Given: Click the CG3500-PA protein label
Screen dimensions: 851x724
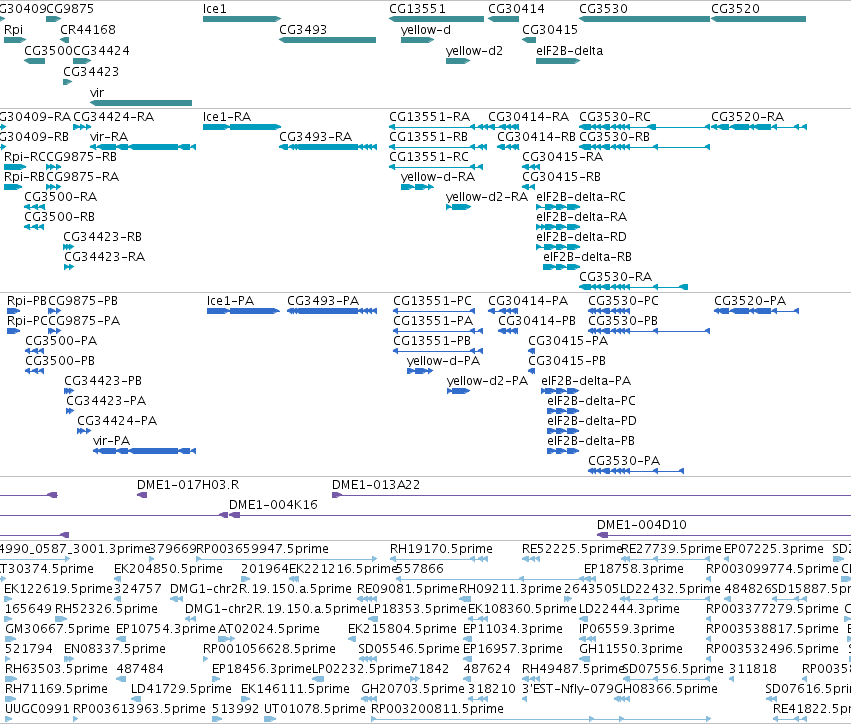Looking at the screenshot, I should coord(61,341).
